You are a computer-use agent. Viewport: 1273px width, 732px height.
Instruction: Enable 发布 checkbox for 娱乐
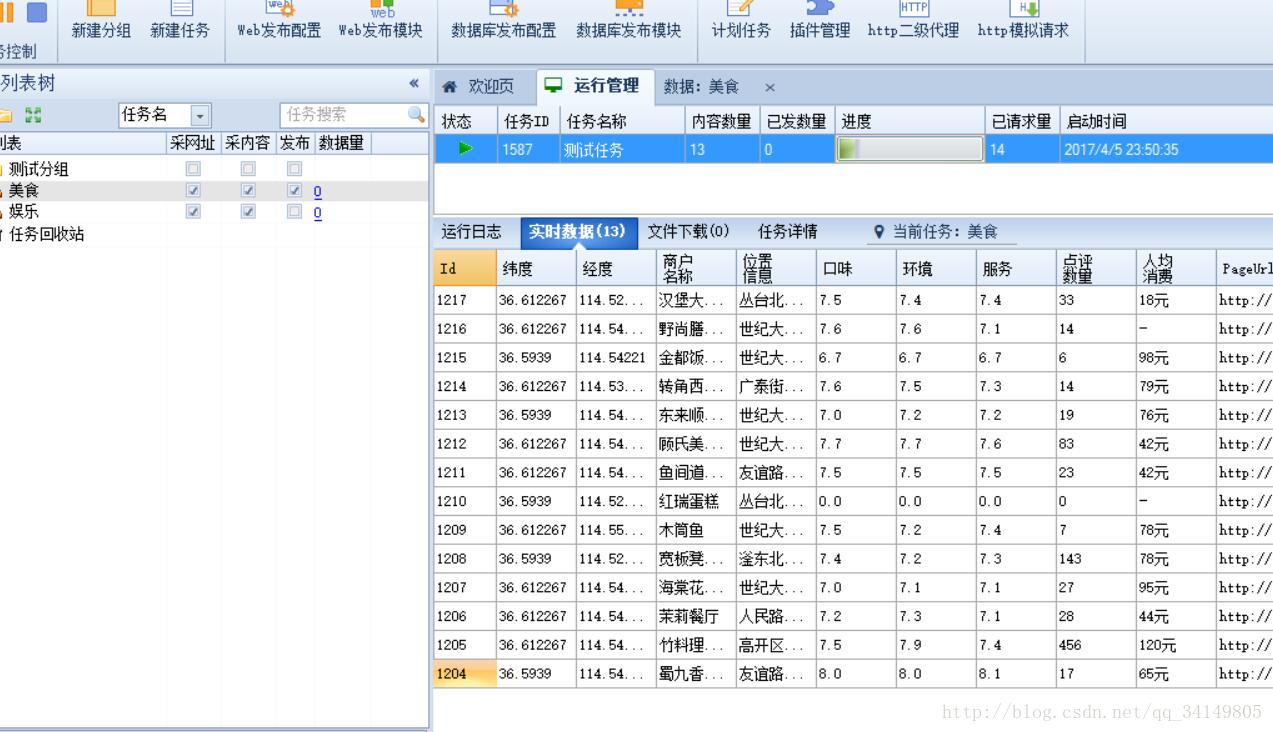point(294,211)
